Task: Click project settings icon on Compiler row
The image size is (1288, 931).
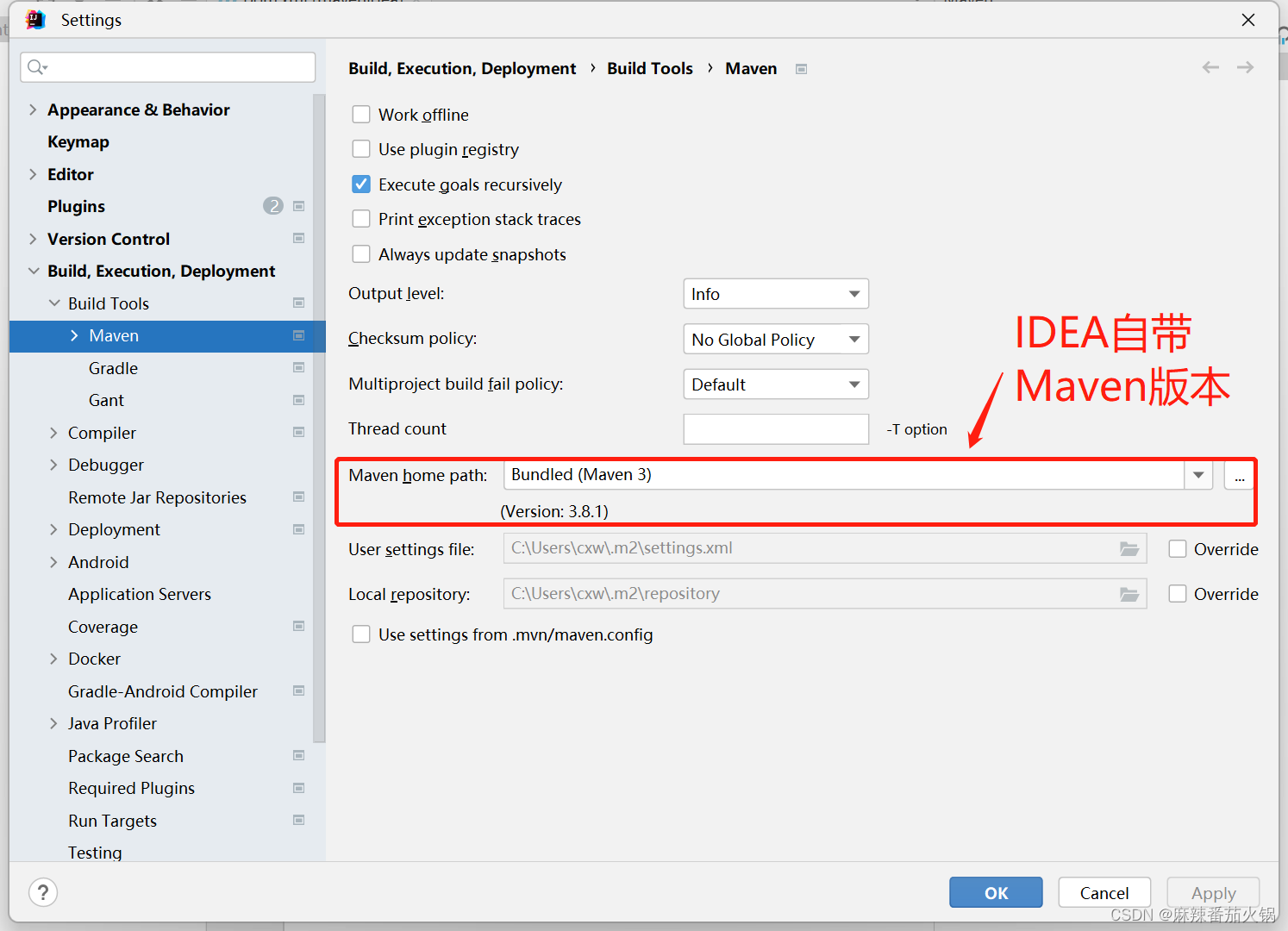Action: tap(299, 432)
